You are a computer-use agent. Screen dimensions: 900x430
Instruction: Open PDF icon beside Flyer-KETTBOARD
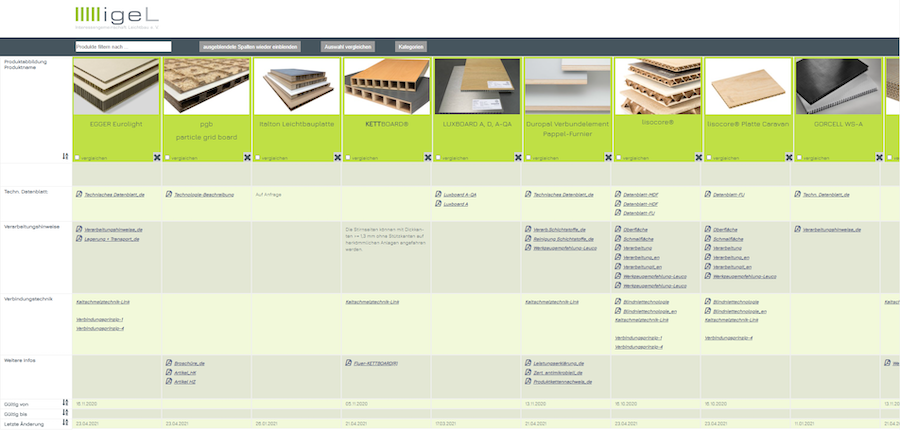click(348, 363)
